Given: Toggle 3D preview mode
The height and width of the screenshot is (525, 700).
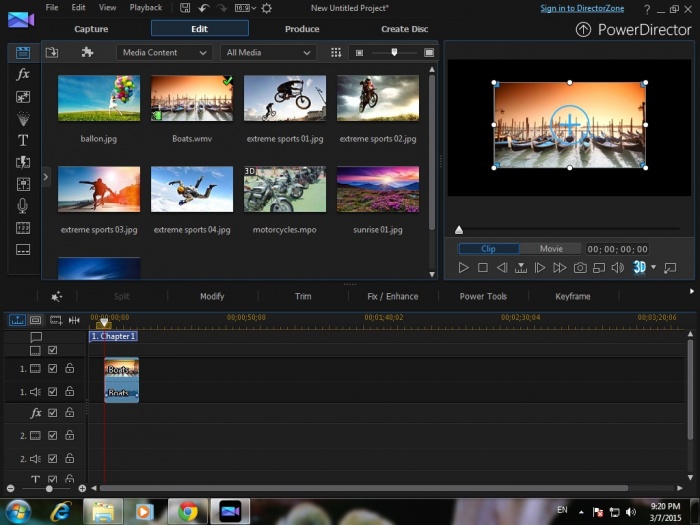Looking at the screenshot, I should tap(639, 268).
